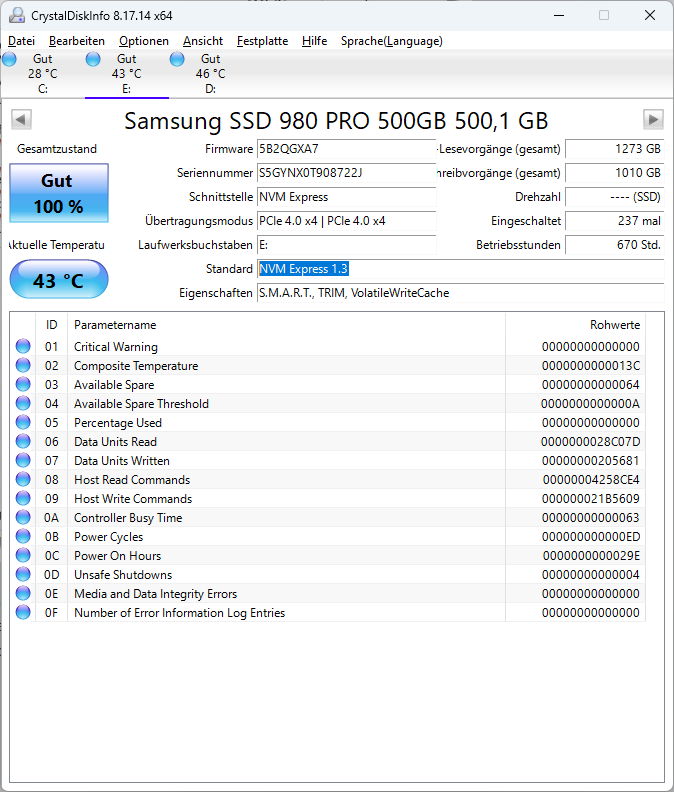
Task: Click status orb of Power Cycles row
Action: (23, 536)
